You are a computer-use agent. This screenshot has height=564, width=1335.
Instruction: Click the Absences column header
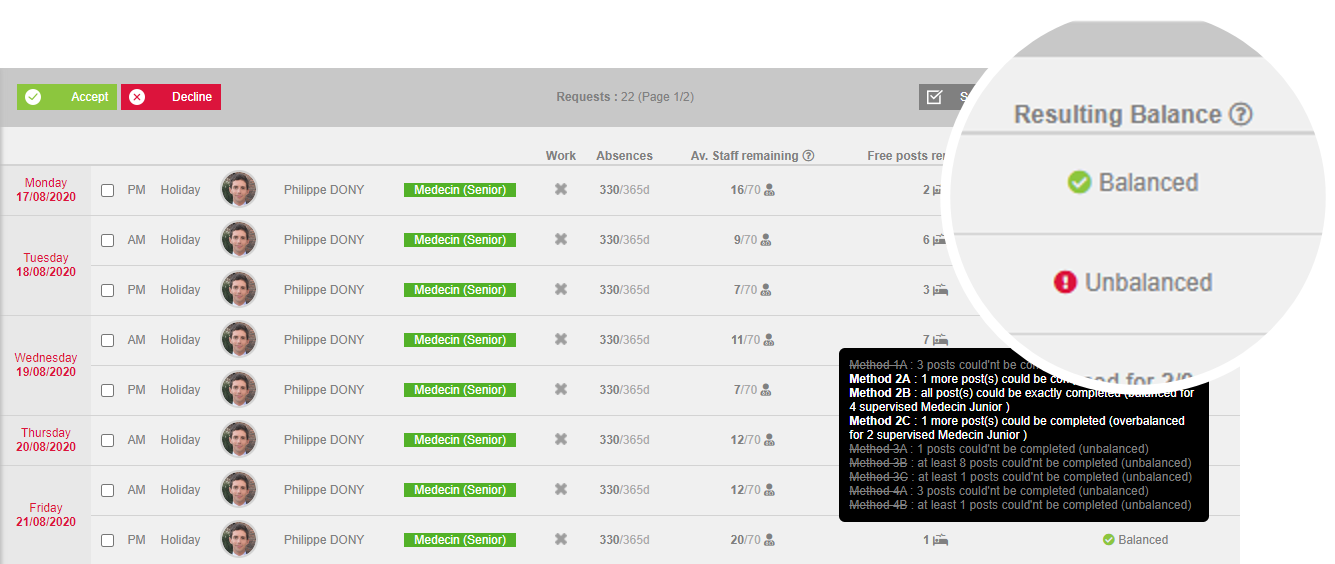coord(624,156)
